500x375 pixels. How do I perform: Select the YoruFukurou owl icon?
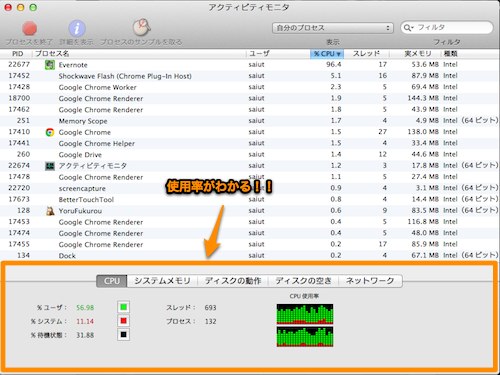(50, 211)
